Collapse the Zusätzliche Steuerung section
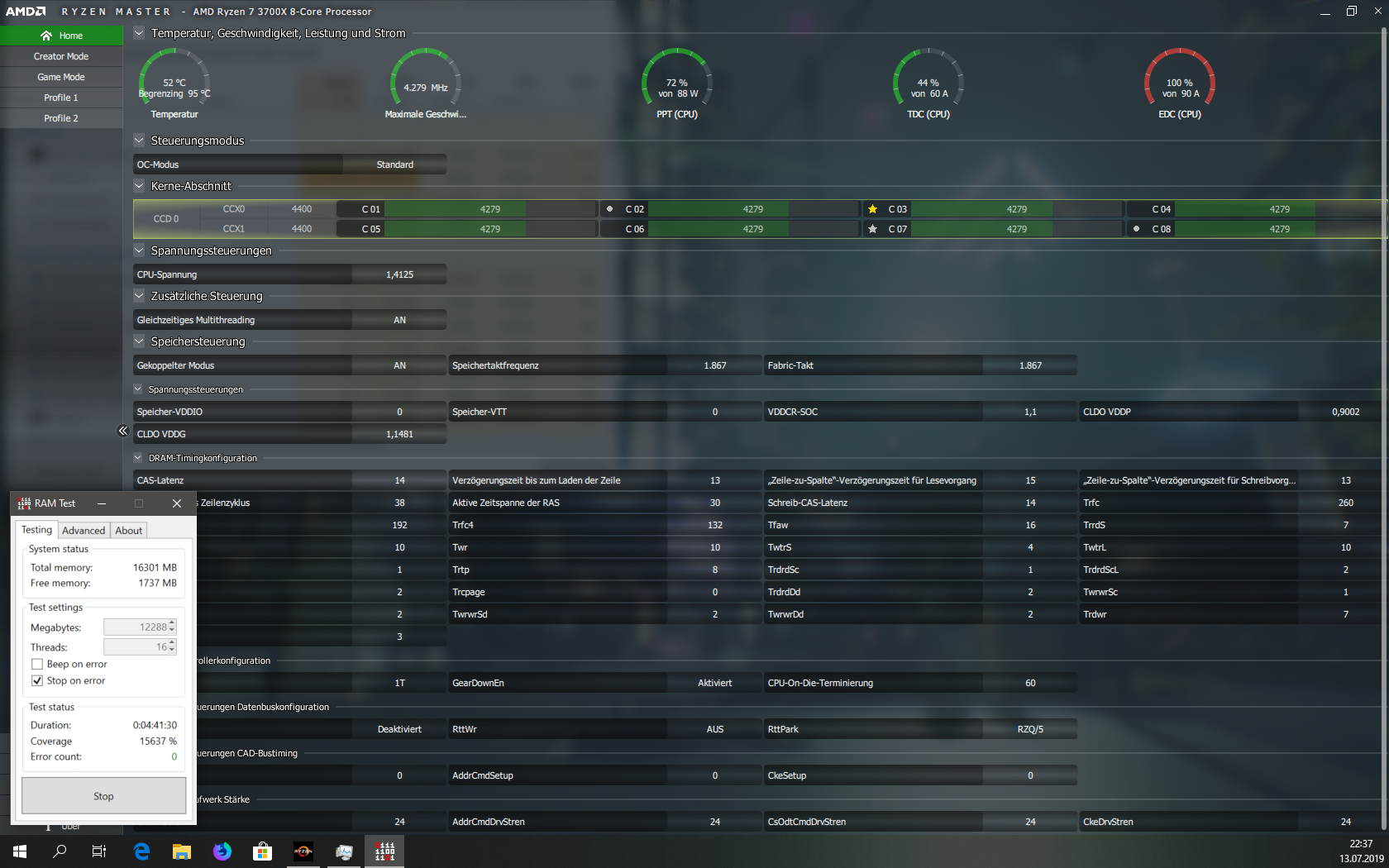This screenshot has width=1389, height=868. coord(139,296)
